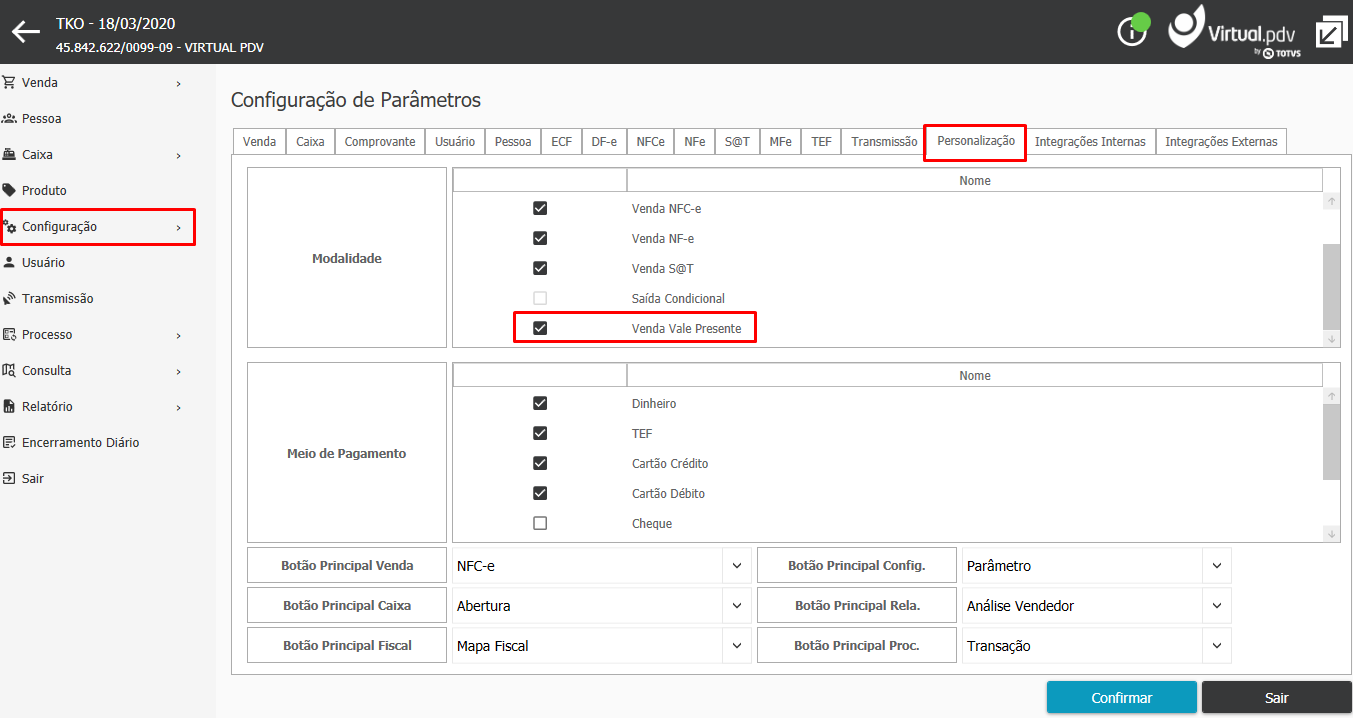
Task: Click the Processo icon in sidebar
Action: click(x=9, y=335)
